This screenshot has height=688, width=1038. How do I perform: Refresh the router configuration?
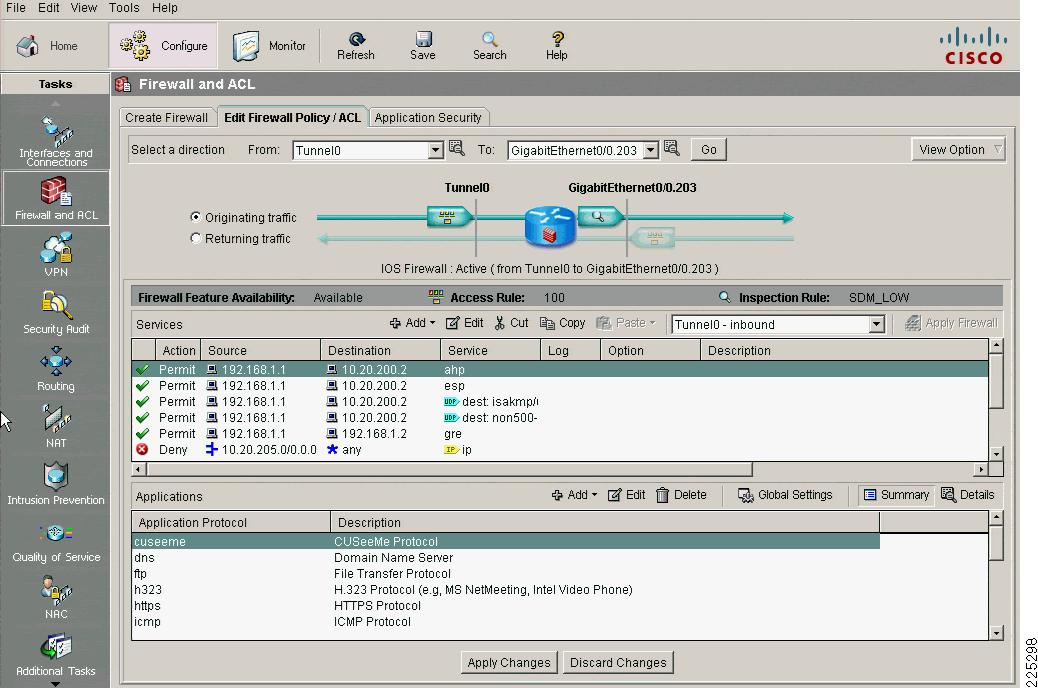pos(355,46)
